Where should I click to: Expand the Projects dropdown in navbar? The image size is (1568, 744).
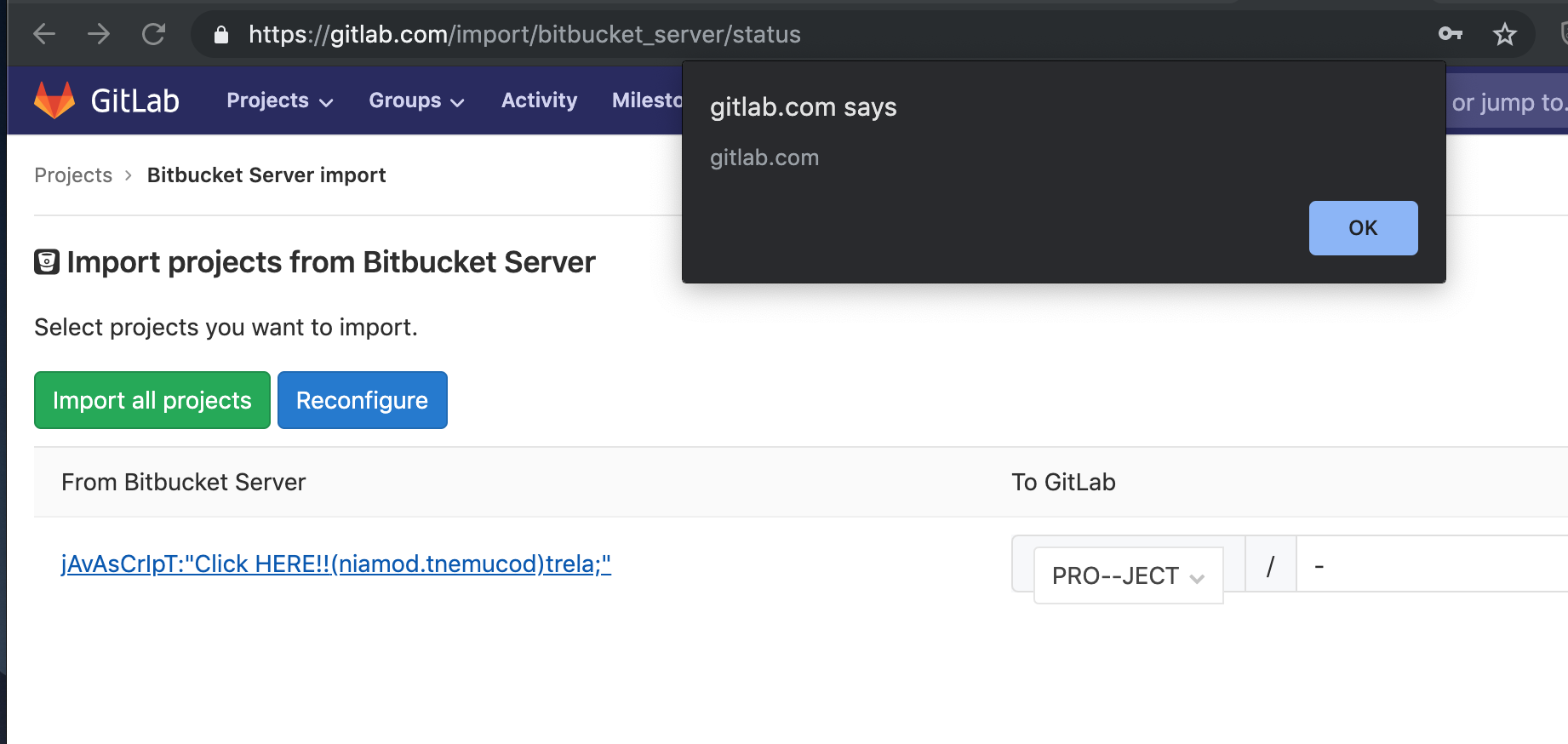point(279,100)
